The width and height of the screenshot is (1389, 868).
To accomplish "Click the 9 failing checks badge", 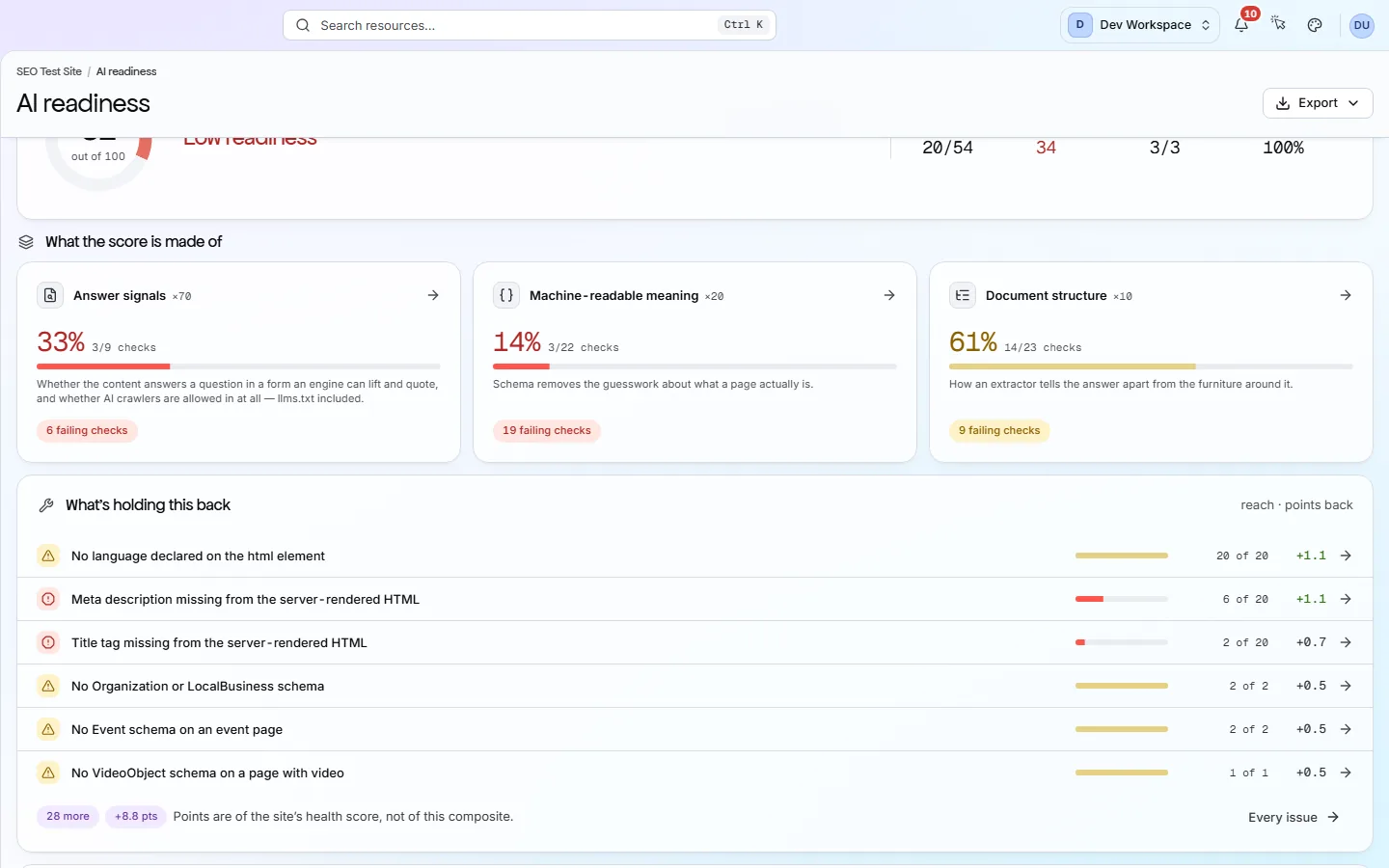I will tap(999, 431).
